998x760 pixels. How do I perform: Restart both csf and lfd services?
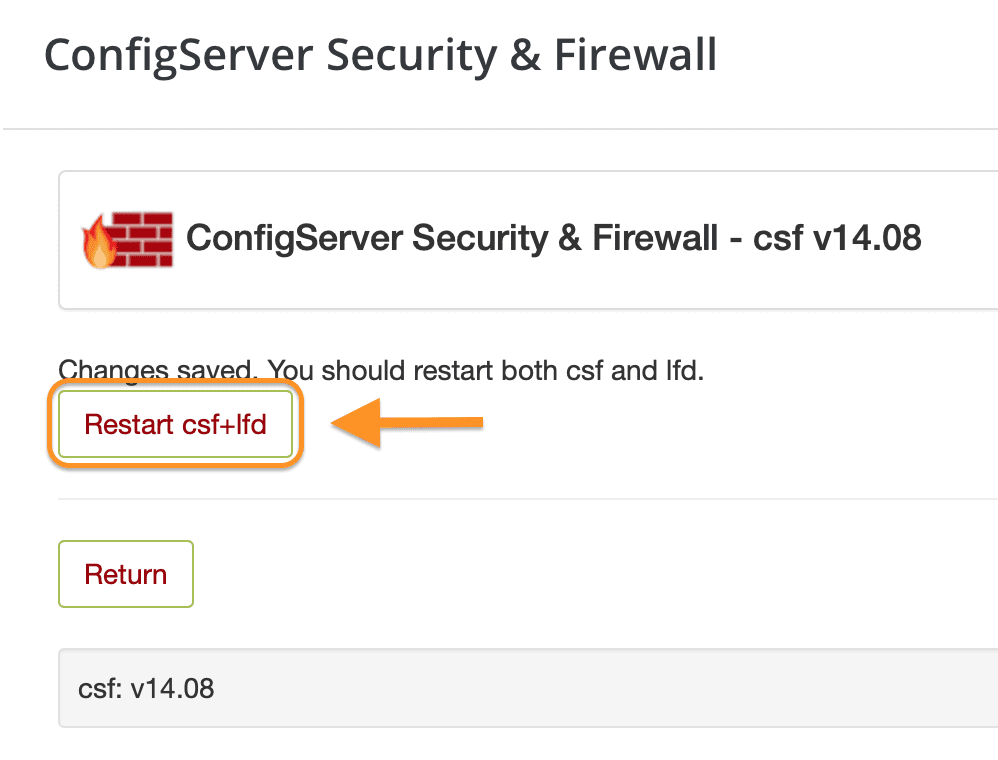(174, 424)
